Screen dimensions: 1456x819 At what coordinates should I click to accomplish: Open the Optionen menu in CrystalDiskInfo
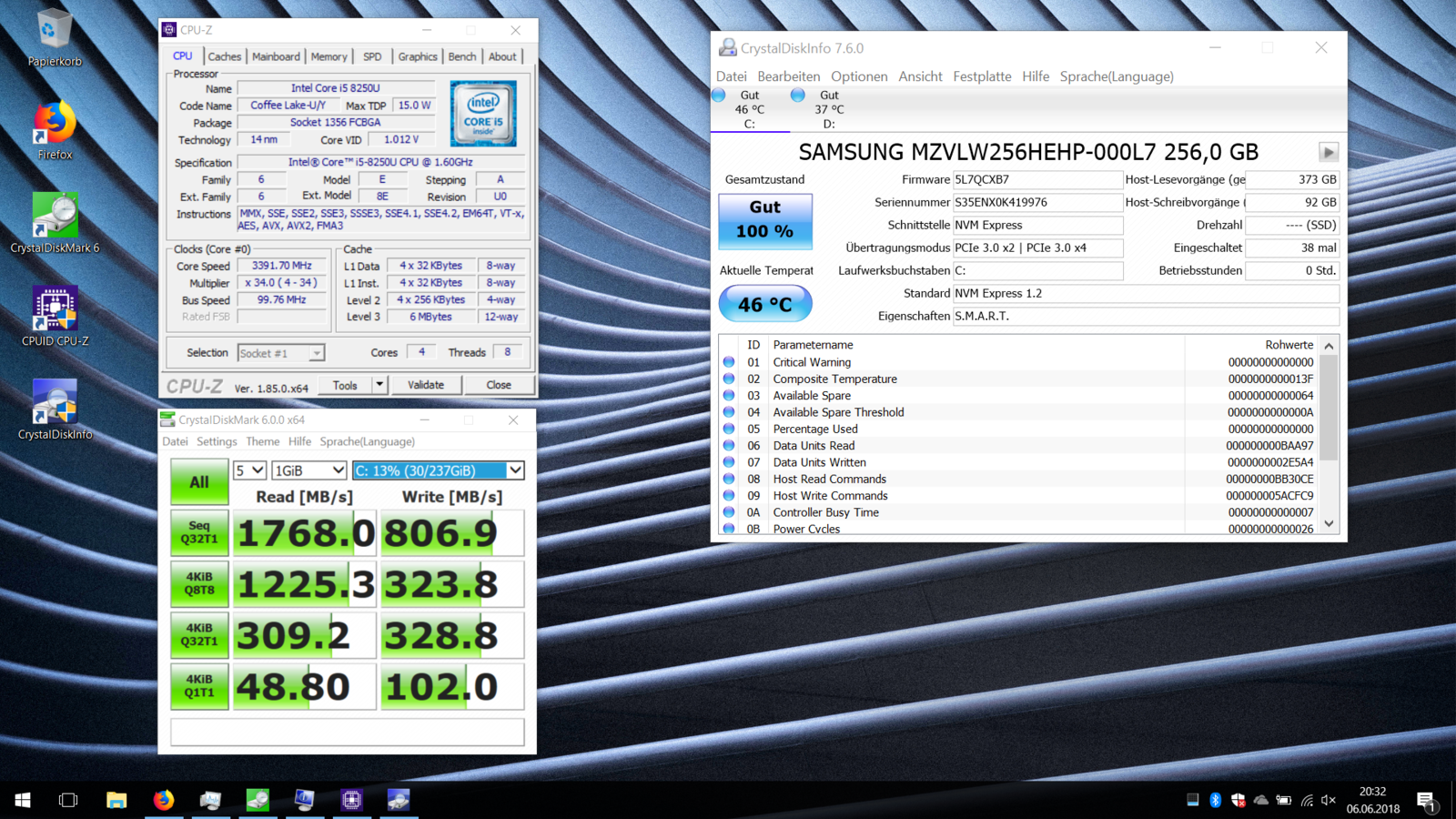(x=859, y=76)
